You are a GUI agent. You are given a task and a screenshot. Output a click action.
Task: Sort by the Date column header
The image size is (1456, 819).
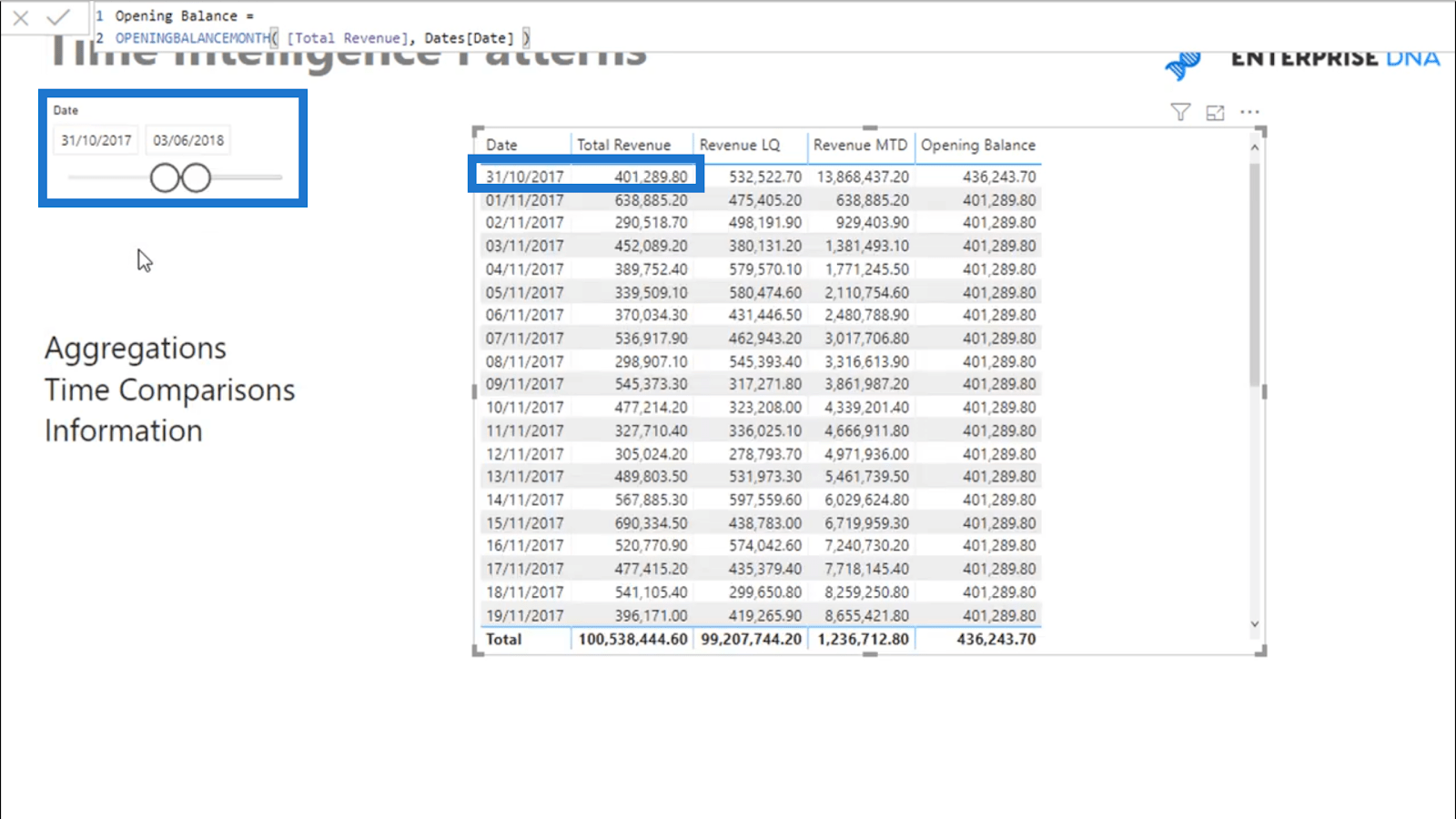501,145
